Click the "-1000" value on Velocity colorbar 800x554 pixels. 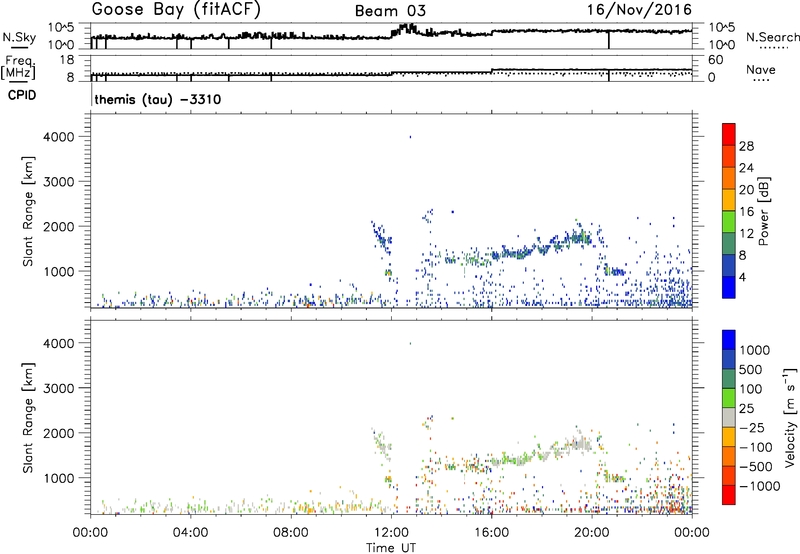tap(760, 486)
